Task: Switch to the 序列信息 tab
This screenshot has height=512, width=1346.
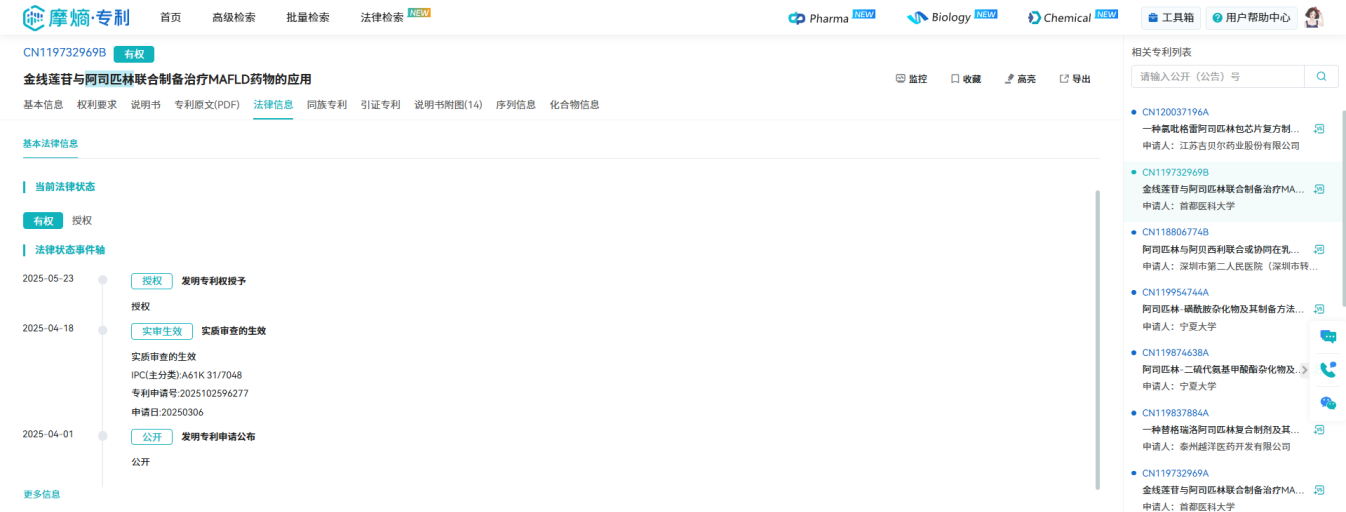Action: point(516,105)
